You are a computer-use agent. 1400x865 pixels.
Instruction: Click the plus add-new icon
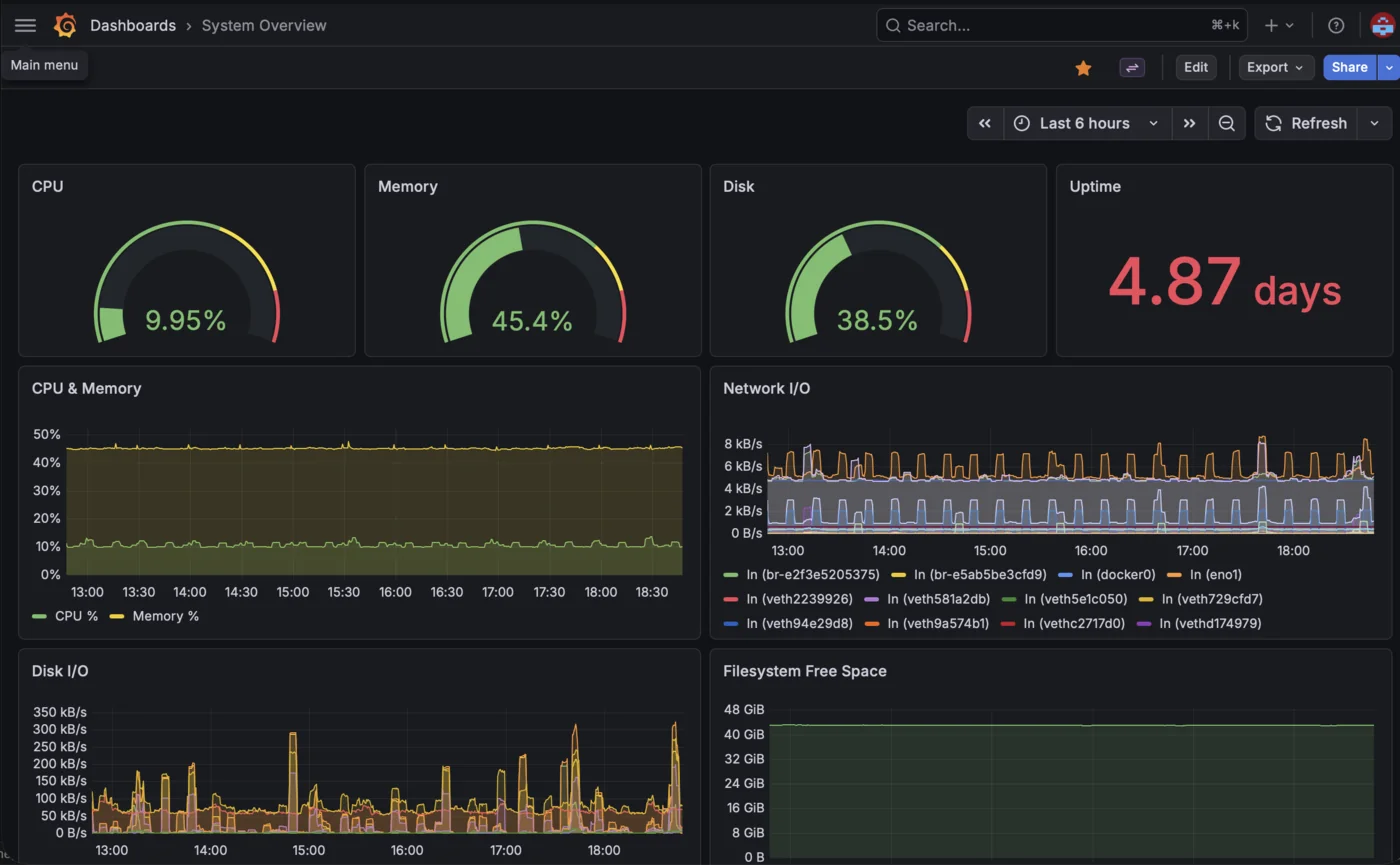1279,25
